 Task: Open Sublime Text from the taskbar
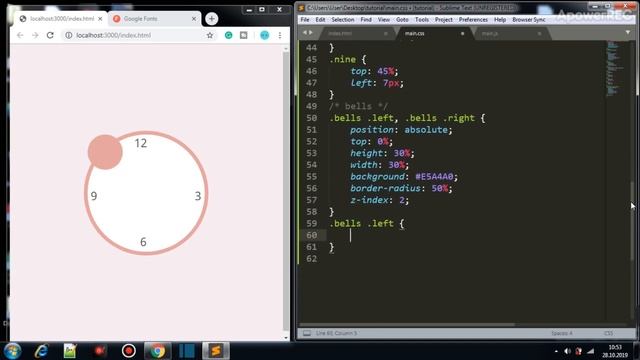pos(216,351)
